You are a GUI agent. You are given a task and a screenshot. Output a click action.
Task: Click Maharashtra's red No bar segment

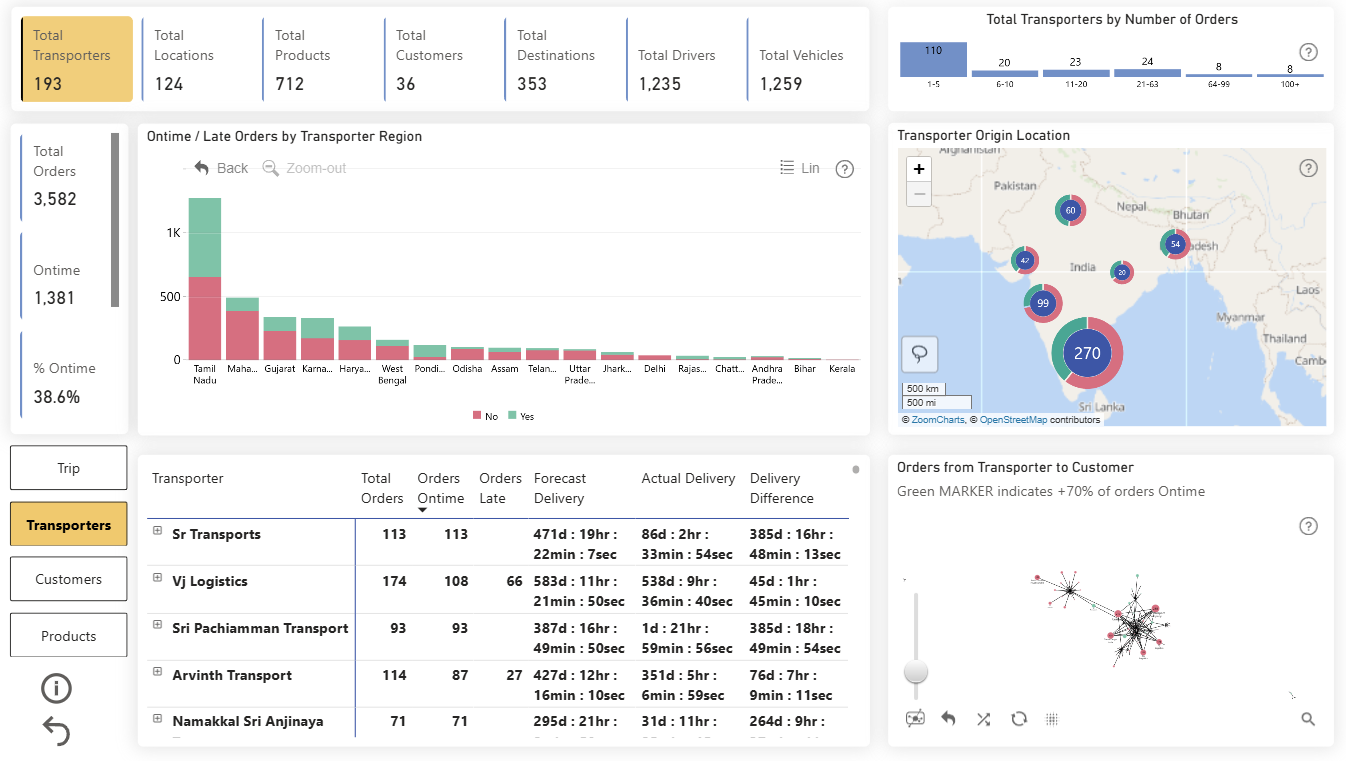242,335
